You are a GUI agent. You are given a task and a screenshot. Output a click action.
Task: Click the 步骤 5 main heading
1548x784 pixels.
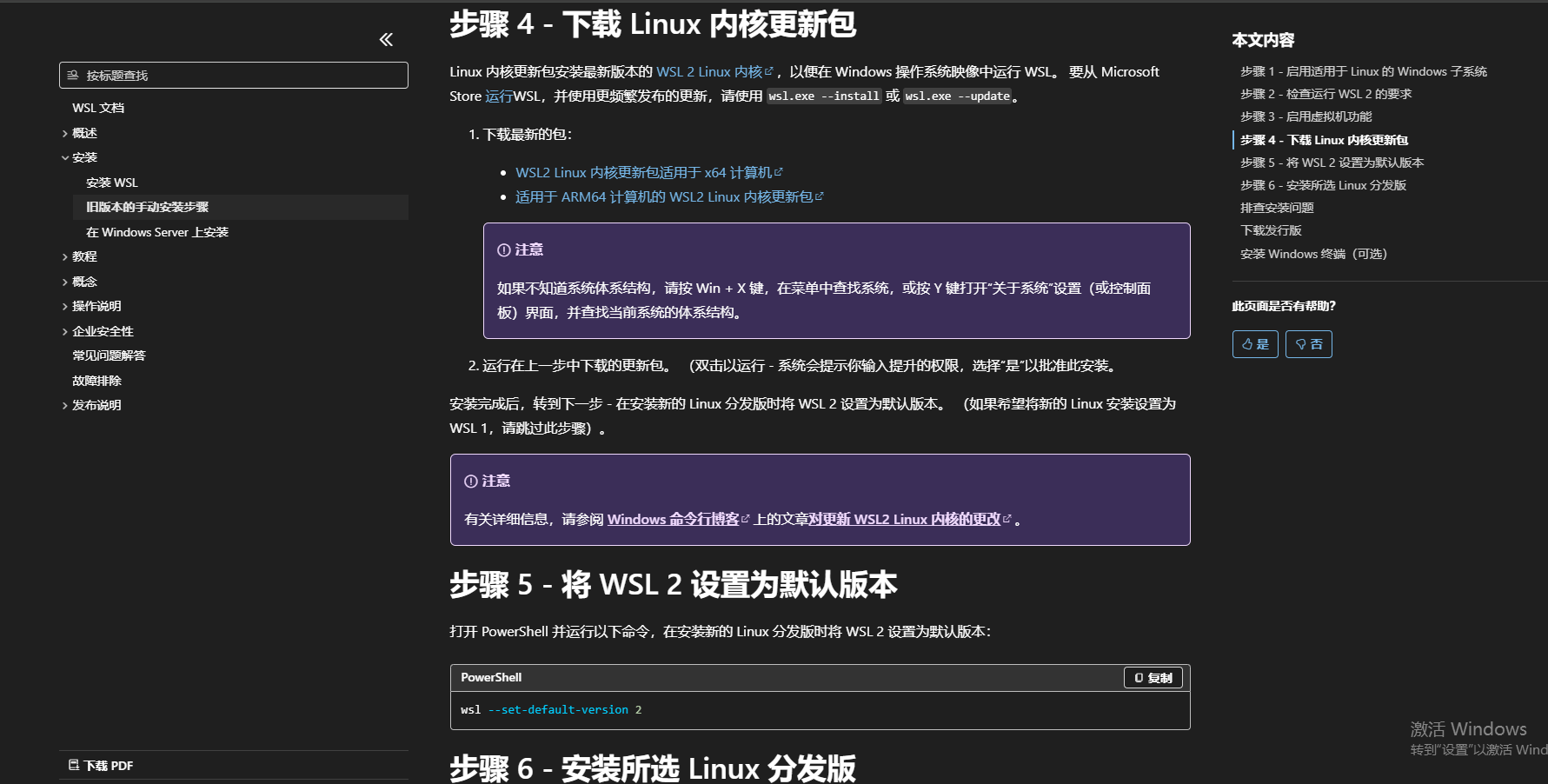tap(673, 585)
